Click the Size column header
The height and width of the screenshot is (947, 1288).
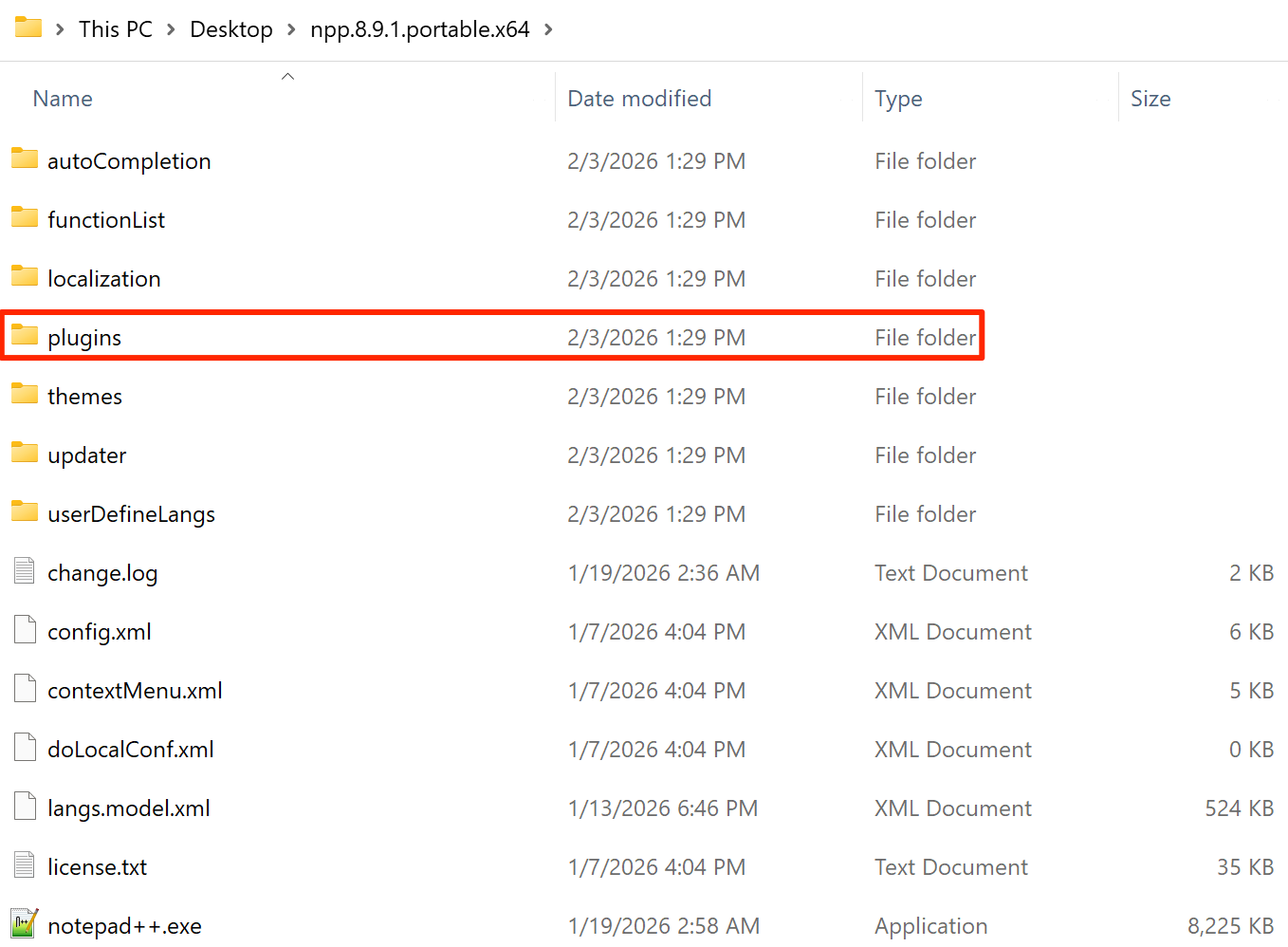(x=1150, y=98)
